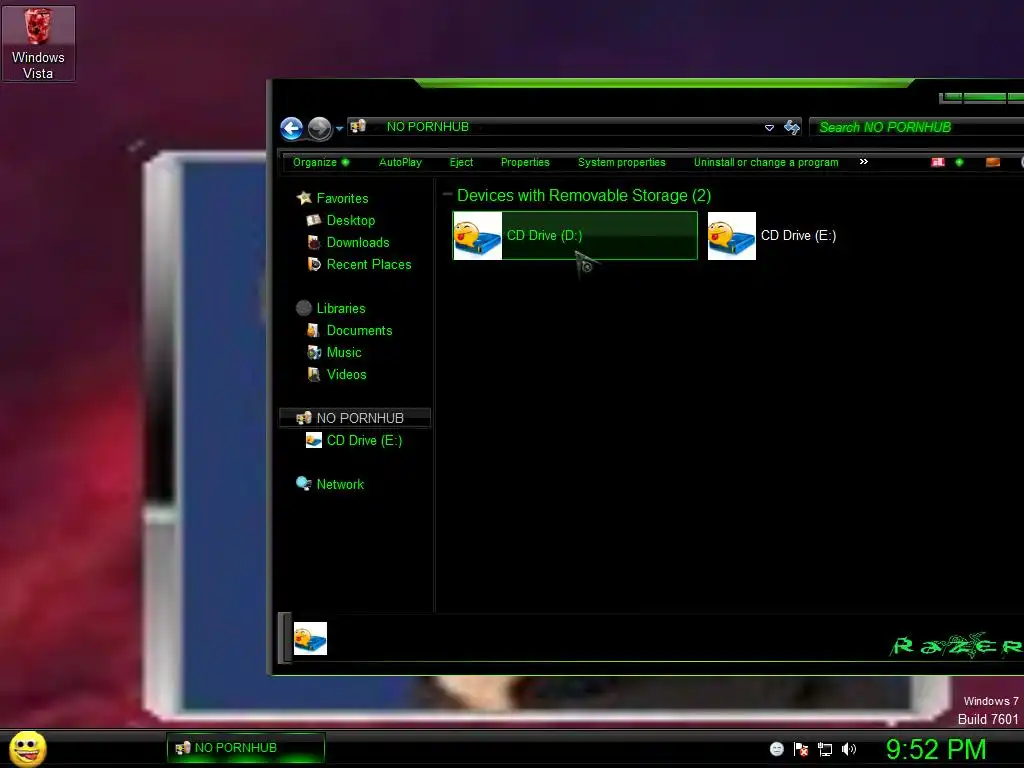
Task: Open CD Drive (E:) in navigation pane
Action: 364,440
